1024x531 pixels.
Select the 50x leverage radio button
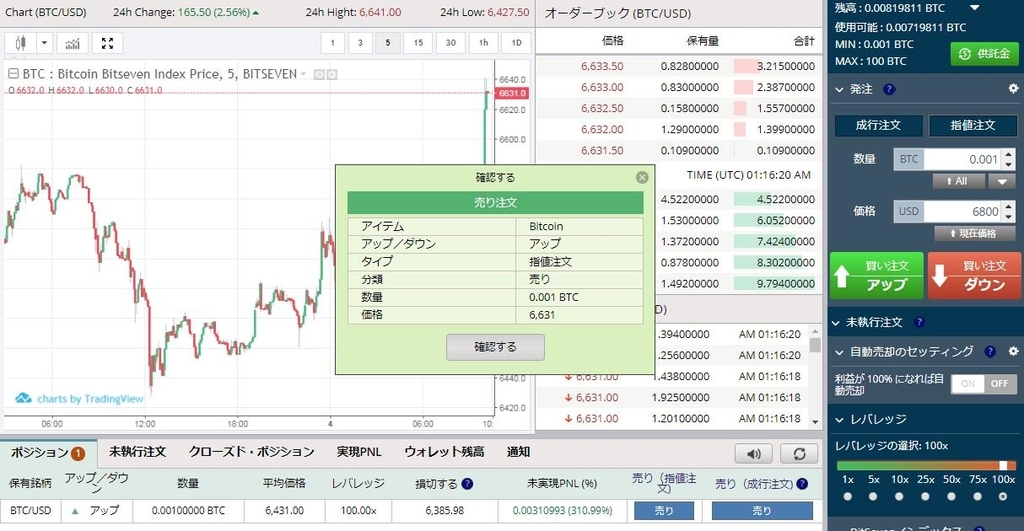click(x=952, y=496)
